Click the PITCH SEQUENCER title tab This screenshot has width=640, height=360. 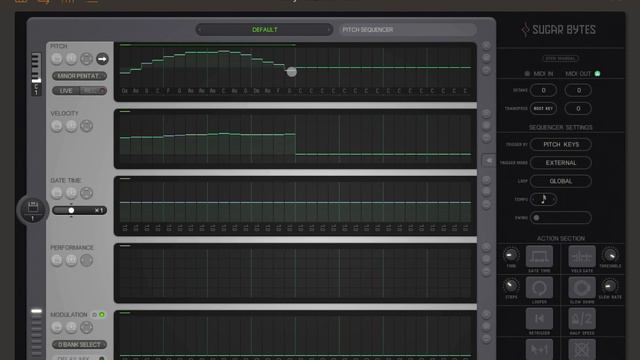pyautogui.click(x=407, y=30)
